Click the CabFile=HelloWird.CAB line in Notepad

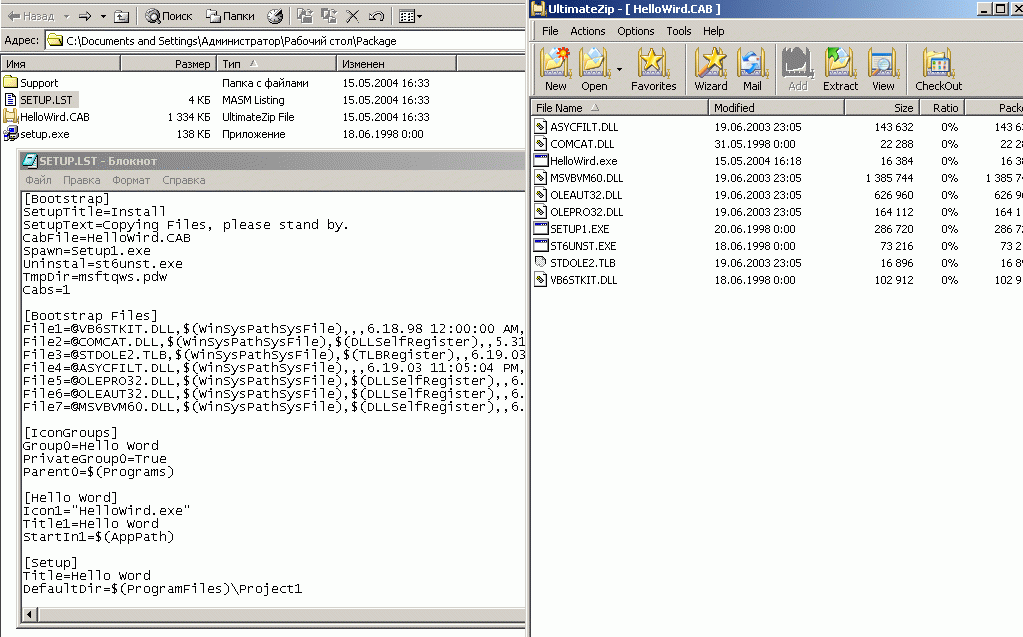107,238
